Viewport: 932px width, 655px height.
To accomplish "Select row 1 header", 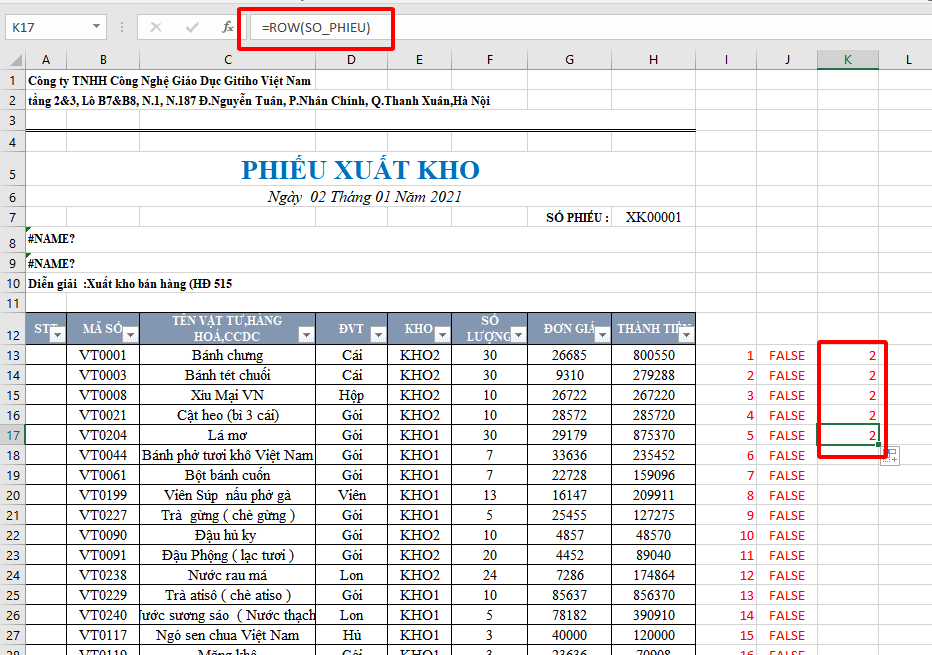I will coord(12,81).
